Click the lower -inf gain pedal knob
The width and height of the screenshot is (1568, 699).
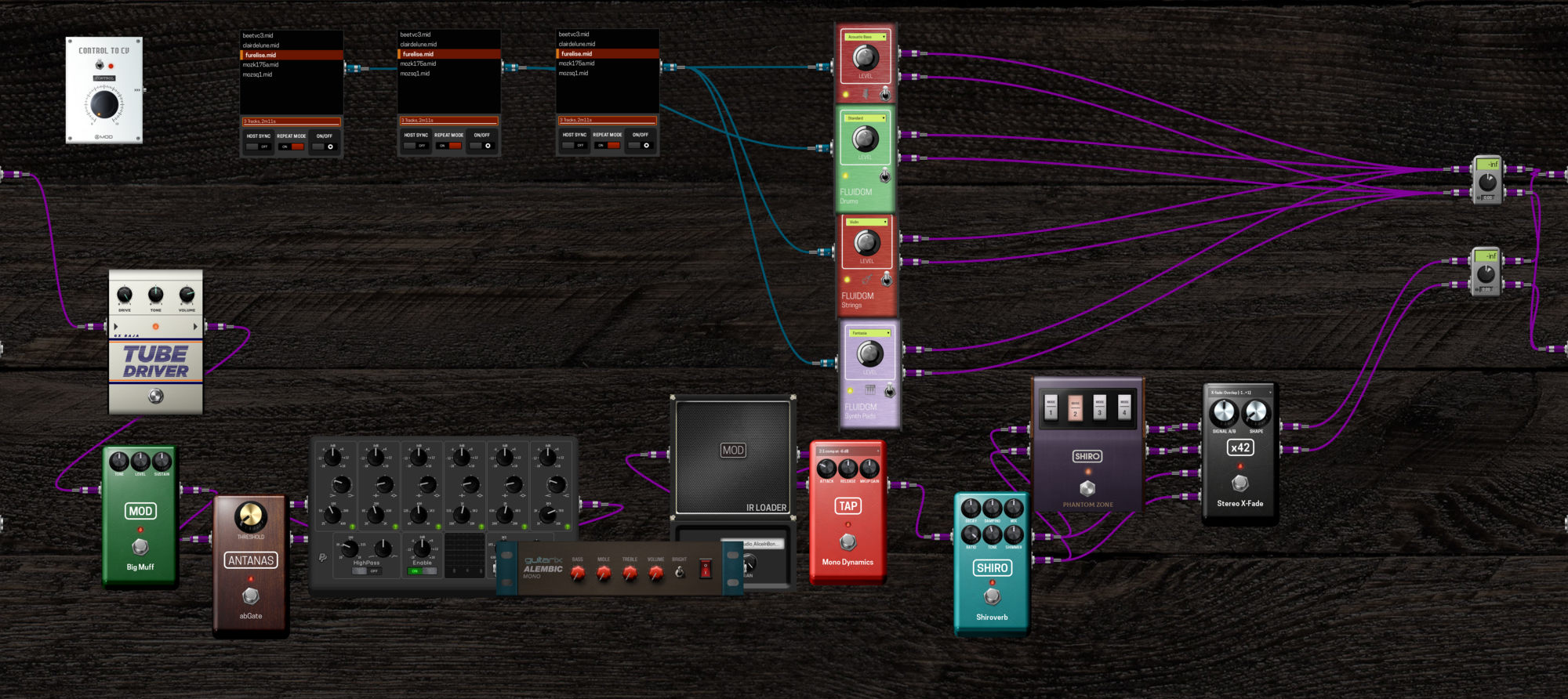[1486, 274]
